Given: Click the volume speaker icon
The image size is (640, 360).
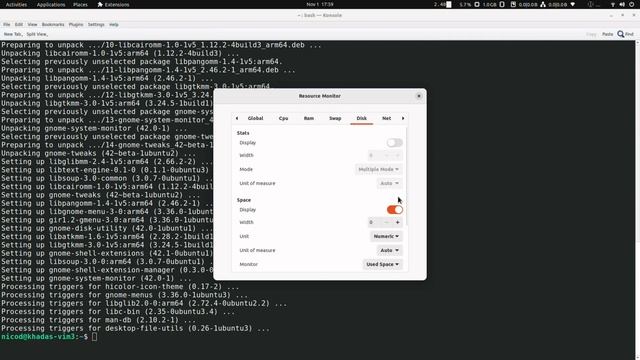Looking at the screenshot, I should (622, 4).
